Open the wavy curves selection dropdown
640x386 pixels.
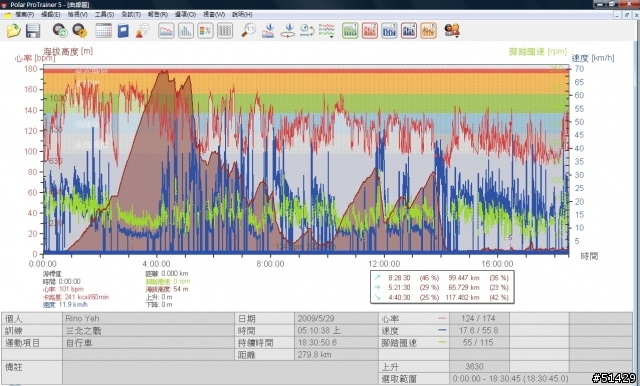click(x=327, y=31)
